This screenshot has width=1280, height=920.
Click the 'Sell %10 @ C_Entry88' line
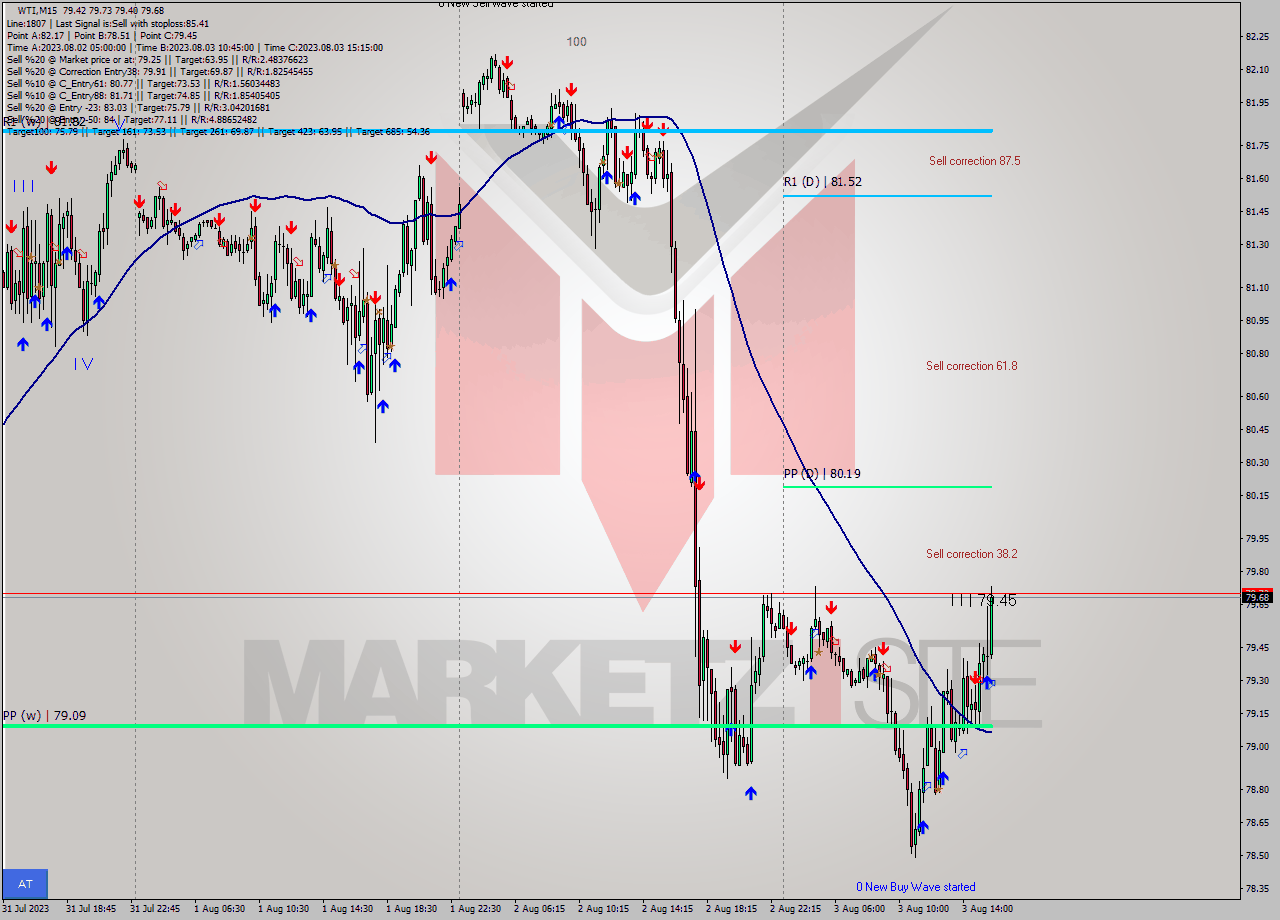click(143, 95)
